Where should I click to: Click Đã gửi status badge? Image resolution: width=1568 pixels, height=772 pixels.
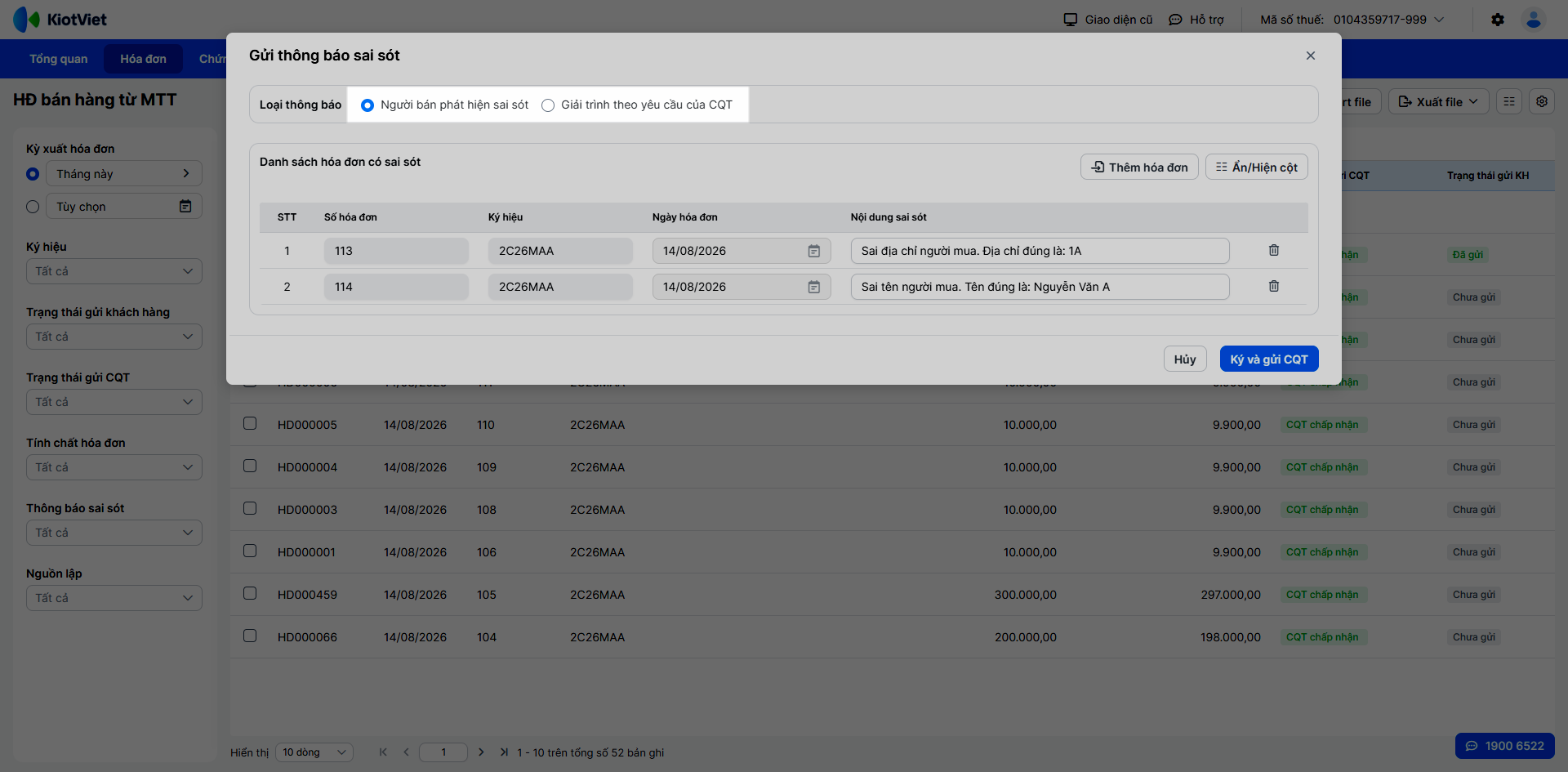click(1468, 255)
